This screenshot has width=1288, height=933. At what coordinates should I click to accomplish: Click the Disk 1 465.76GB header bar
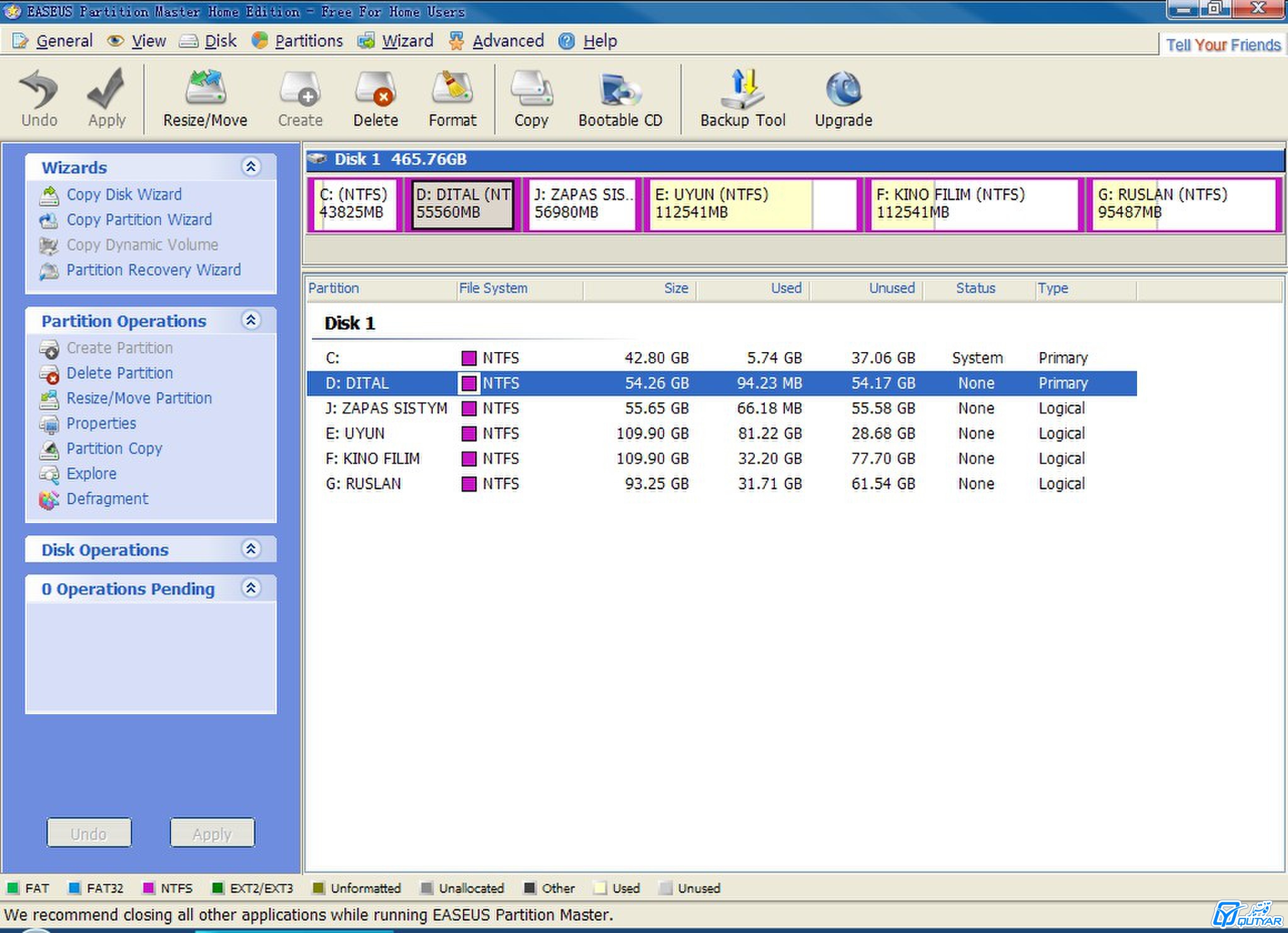(x=795, y=160)
